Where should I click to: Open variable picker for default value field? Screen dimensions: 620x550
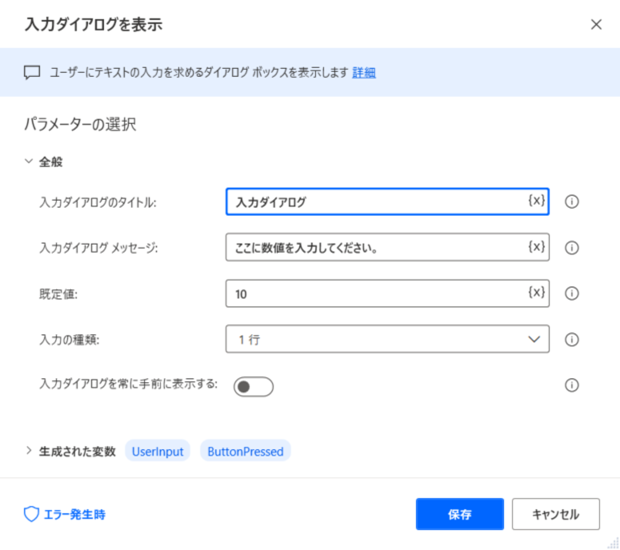pos(537,293)
